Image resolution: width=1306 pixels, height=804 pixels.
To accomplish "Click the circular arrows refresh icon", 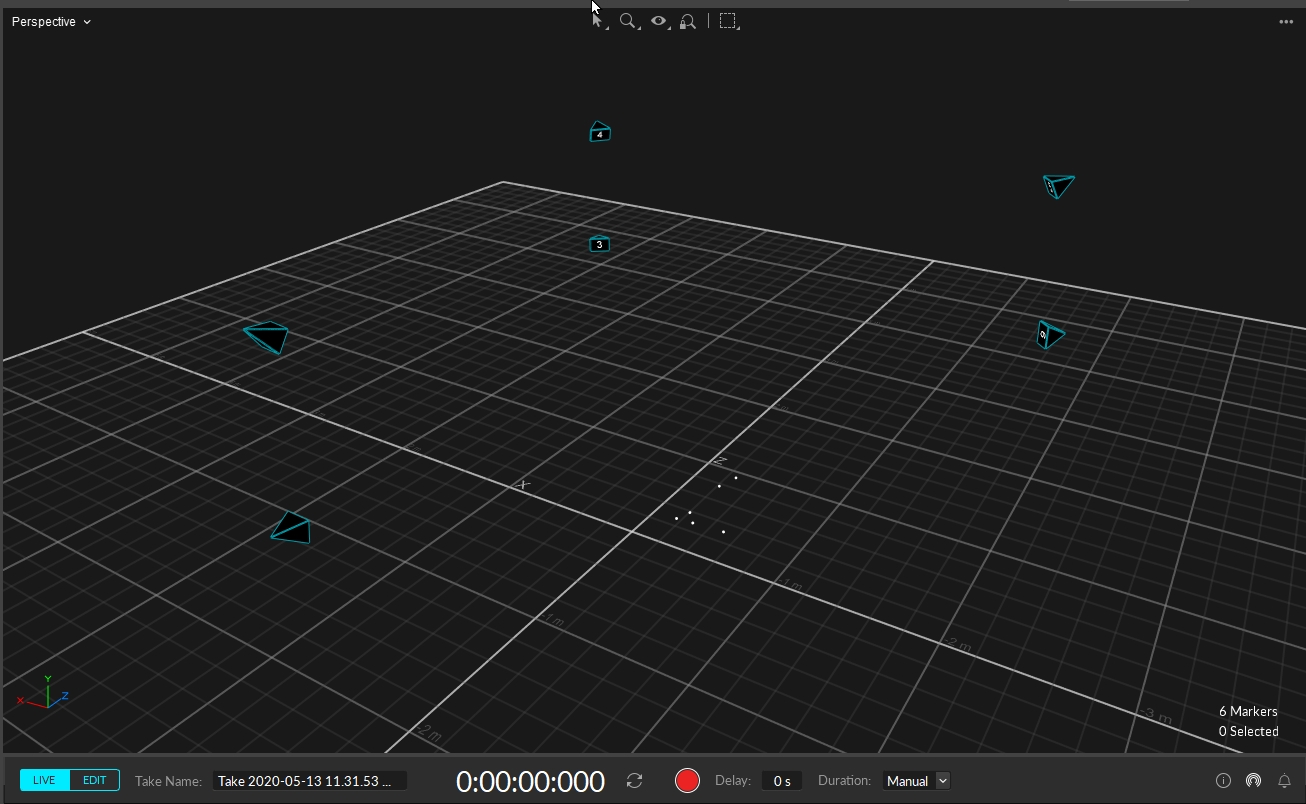I will point(634,780).
